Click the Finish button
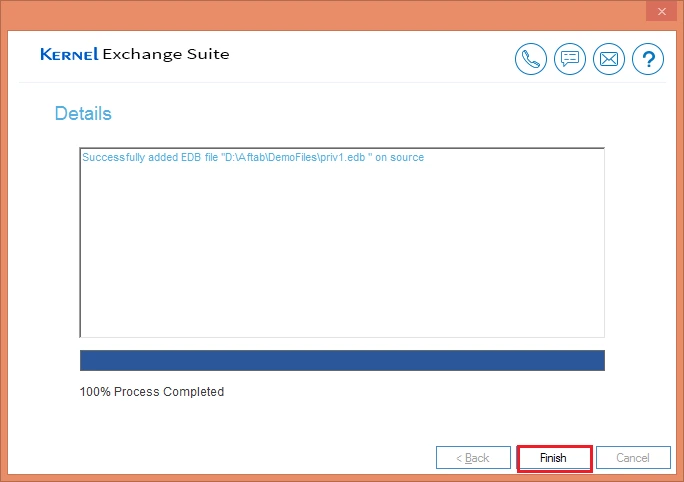Image resolution: width=684 pixels, height=482 pixels. pos(554,458)
